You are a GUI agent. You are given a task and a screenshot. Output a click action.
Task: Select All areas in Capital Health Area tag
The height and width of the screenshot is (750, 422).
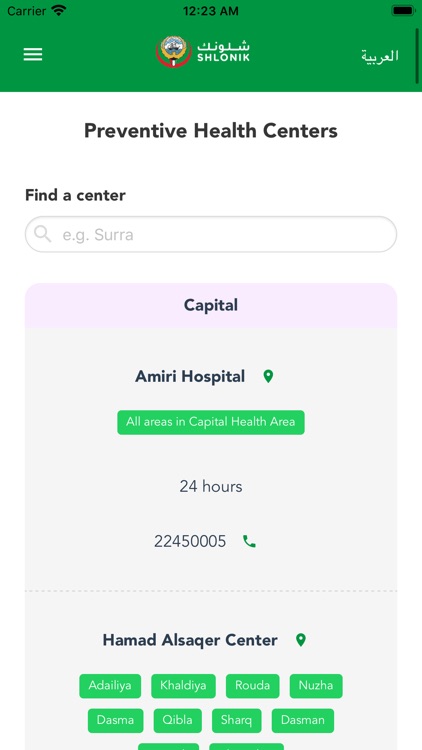(x=211, y=422)
